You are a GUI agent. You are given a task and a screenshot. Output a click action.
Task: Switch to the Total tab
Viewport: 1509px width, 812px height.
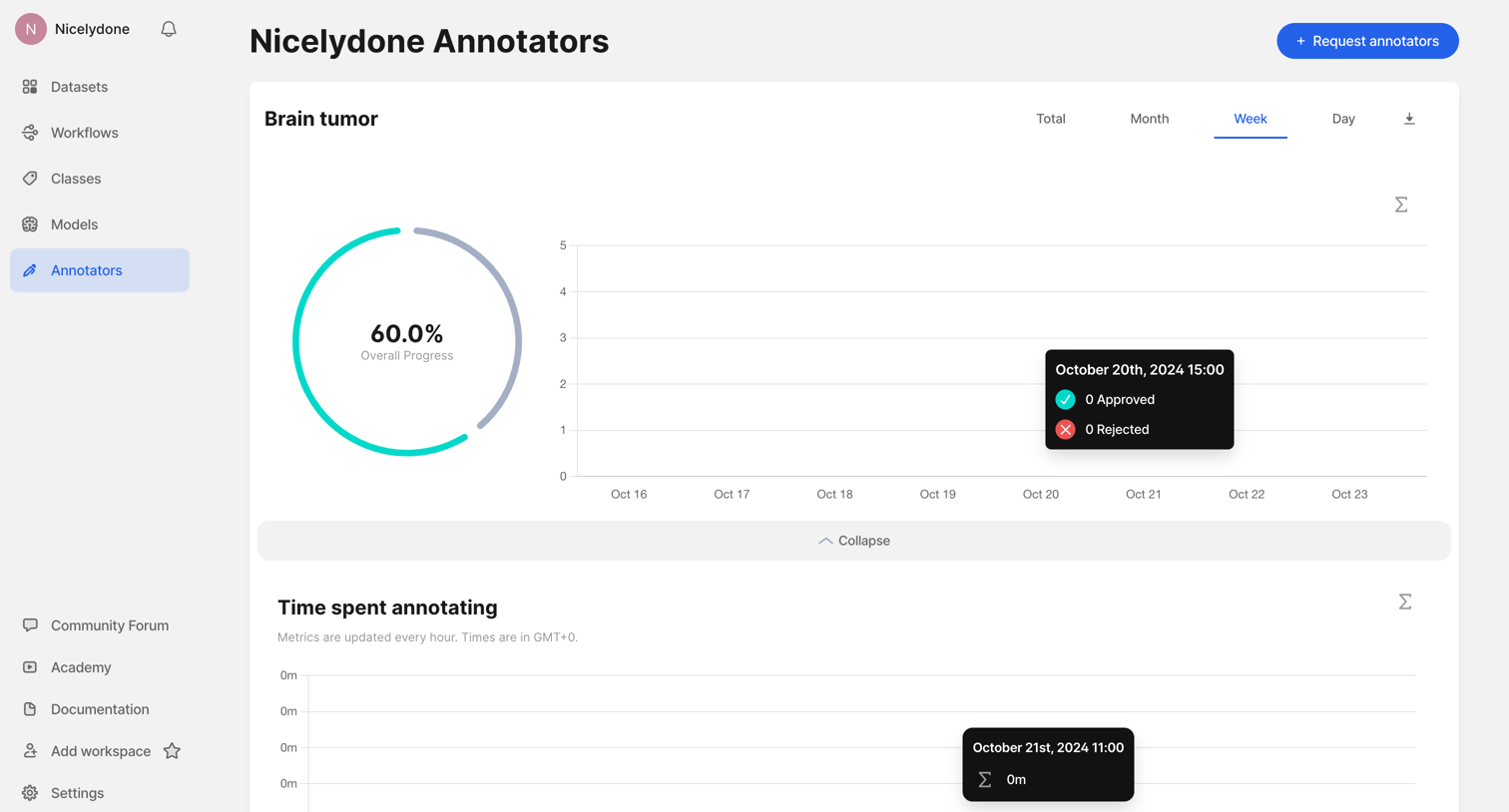tap(1051, 119)
